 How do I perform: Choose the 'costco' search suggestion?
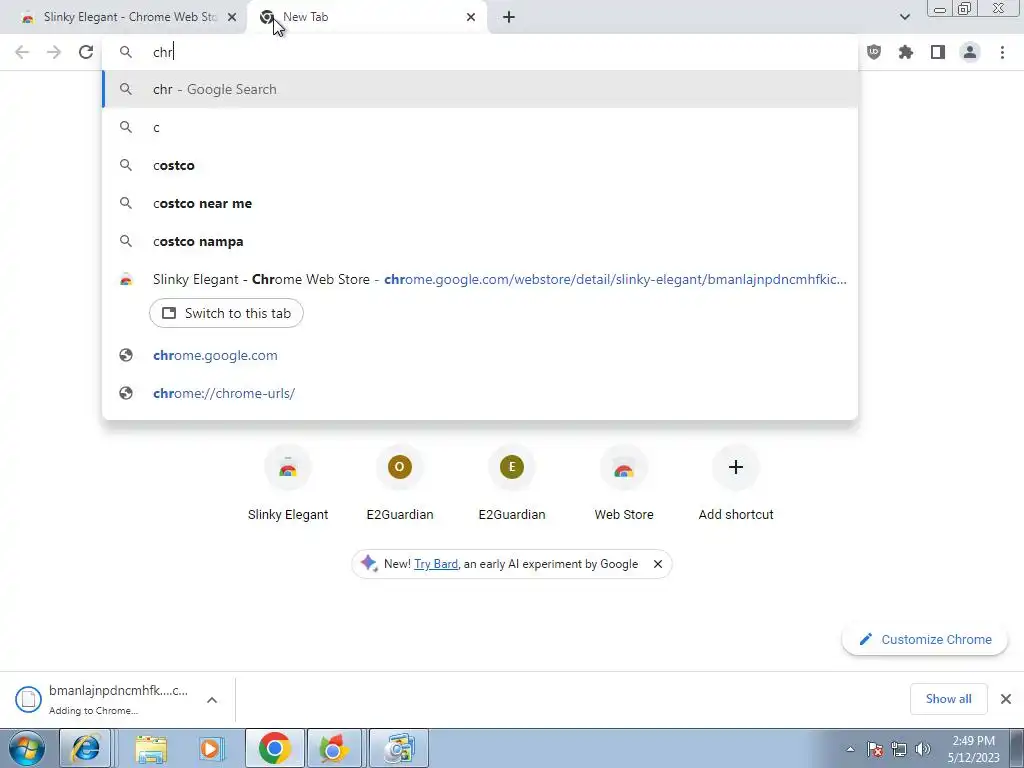480,165
